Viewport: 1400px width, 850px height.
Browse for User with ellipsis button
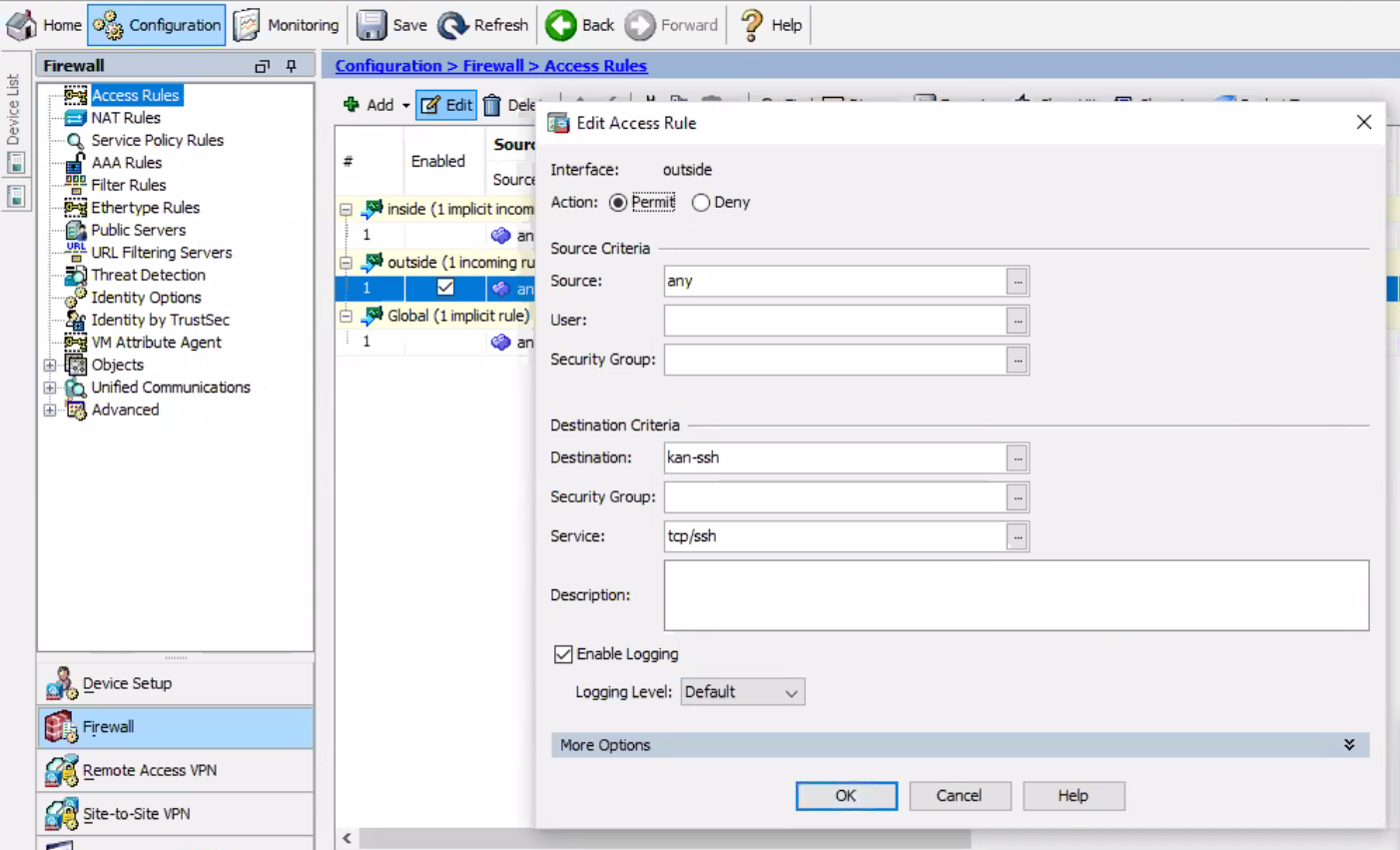coord(1018,321)
